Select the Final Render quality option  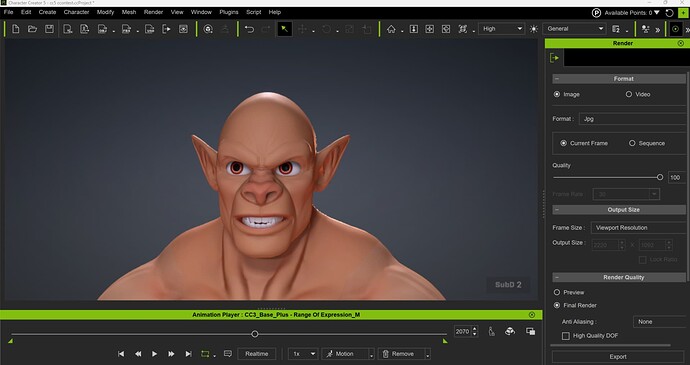[557, 305]
